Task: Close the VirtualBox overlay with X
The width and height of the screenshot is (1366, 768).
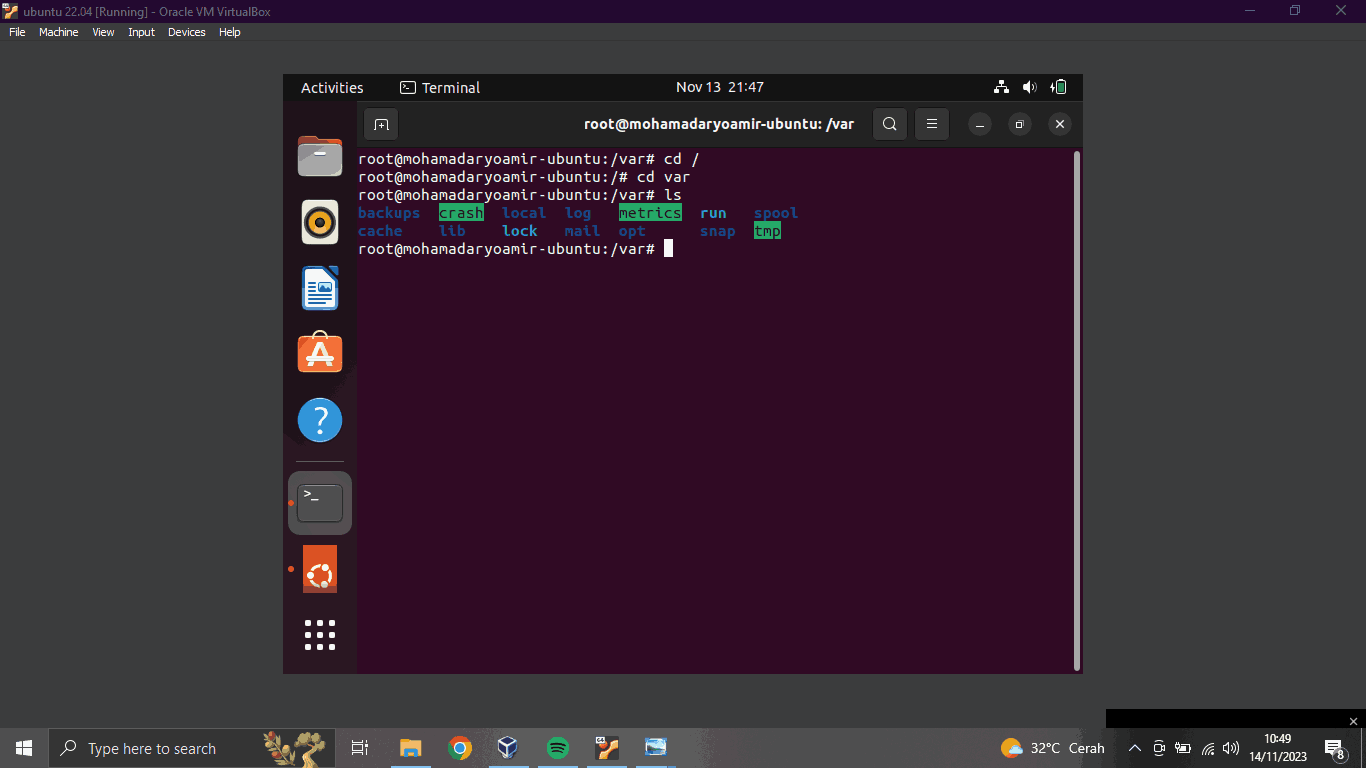Action: pyautogui.click(x=1354, y=721)
